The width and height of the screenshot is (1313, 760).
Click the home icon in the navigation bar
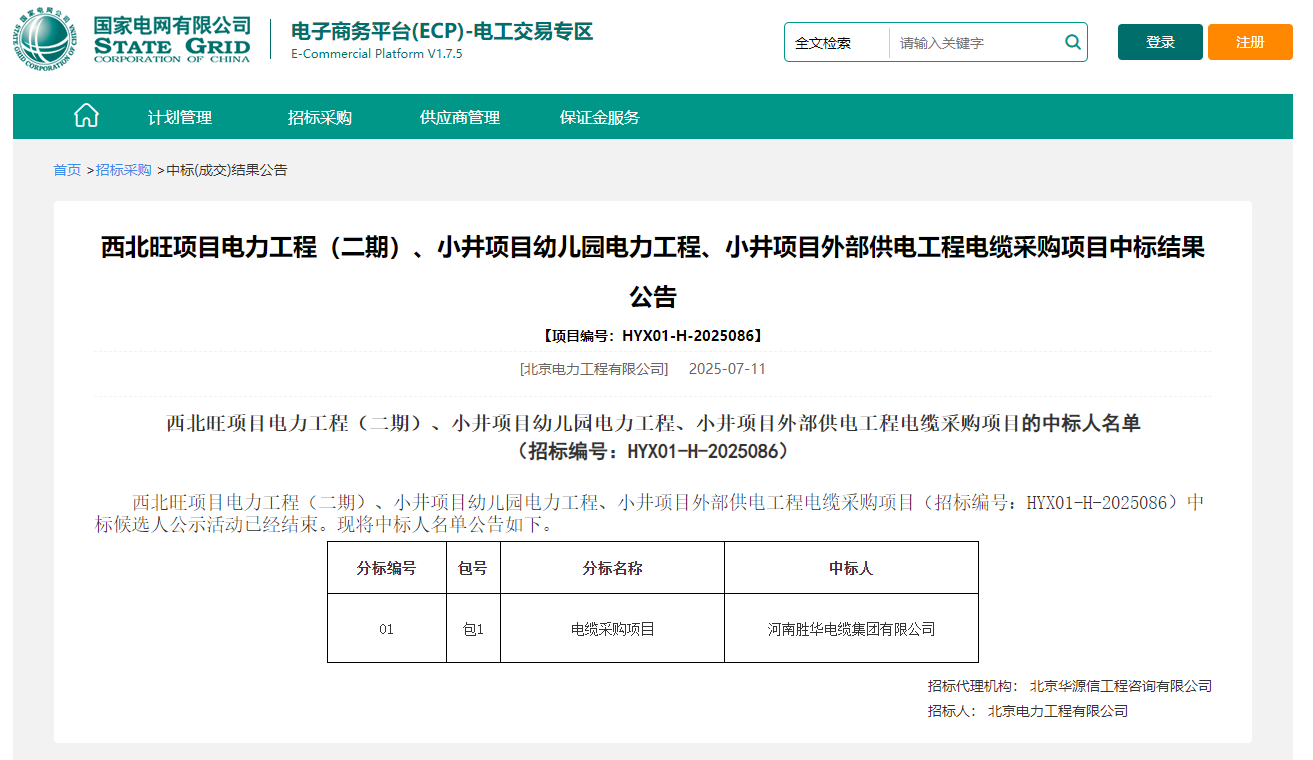86,114
